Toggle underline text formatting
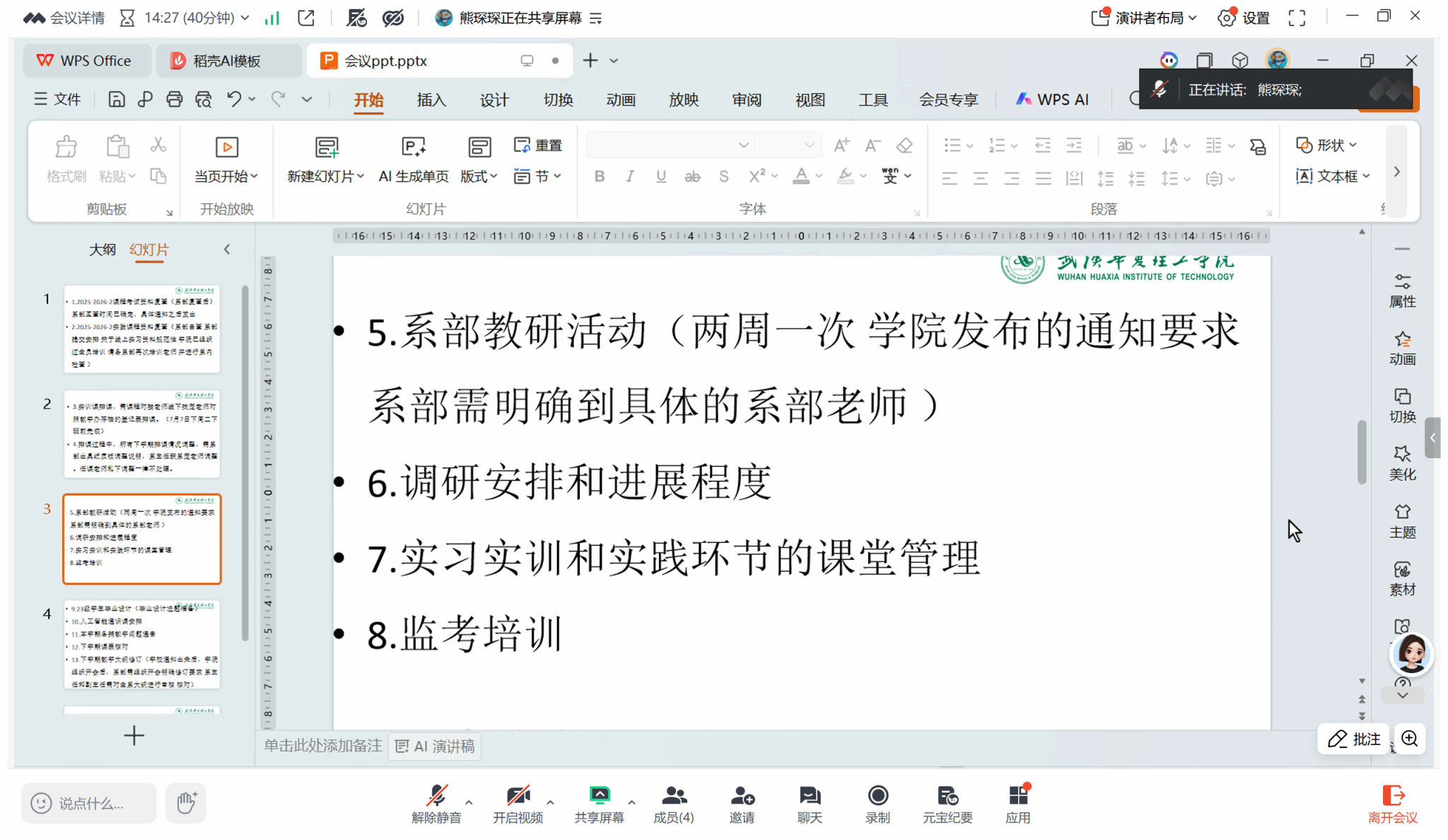The image size is (1448, 840). 661,177
